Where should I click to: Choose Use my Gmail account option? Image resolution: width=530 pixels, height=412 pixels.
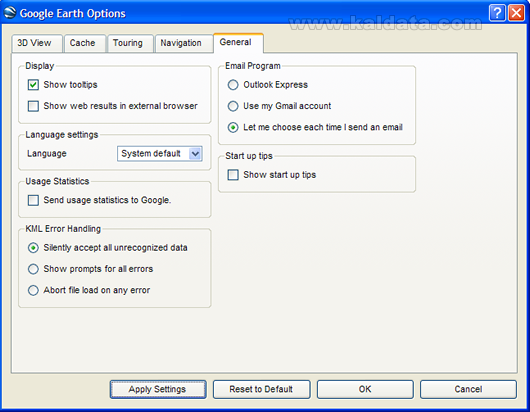[x=233, y=106]
